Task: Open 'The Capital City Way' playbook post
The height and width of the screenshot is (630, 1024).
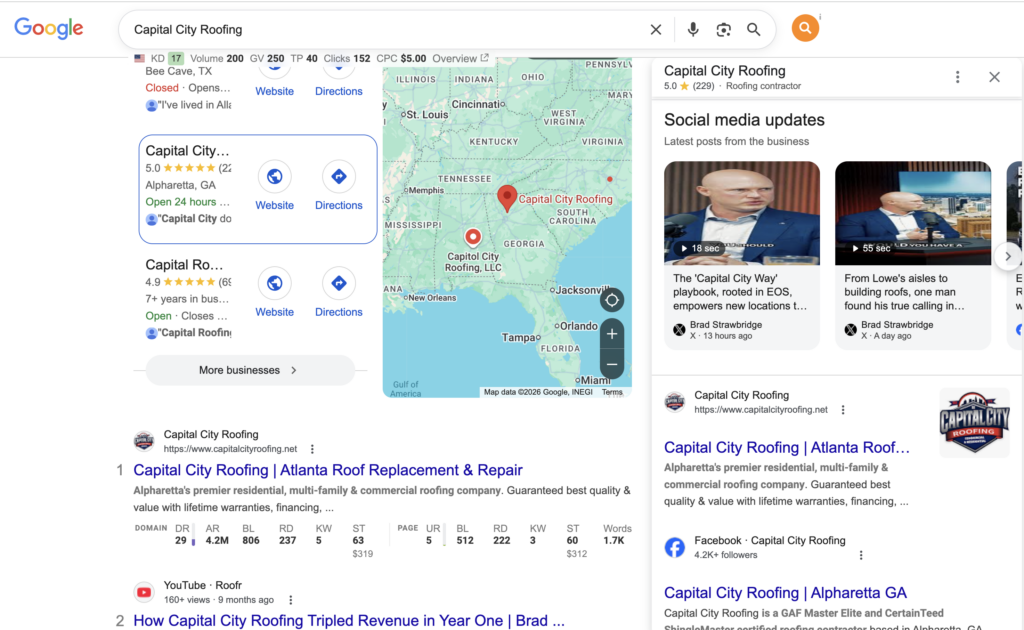Action: coord(741,292)
